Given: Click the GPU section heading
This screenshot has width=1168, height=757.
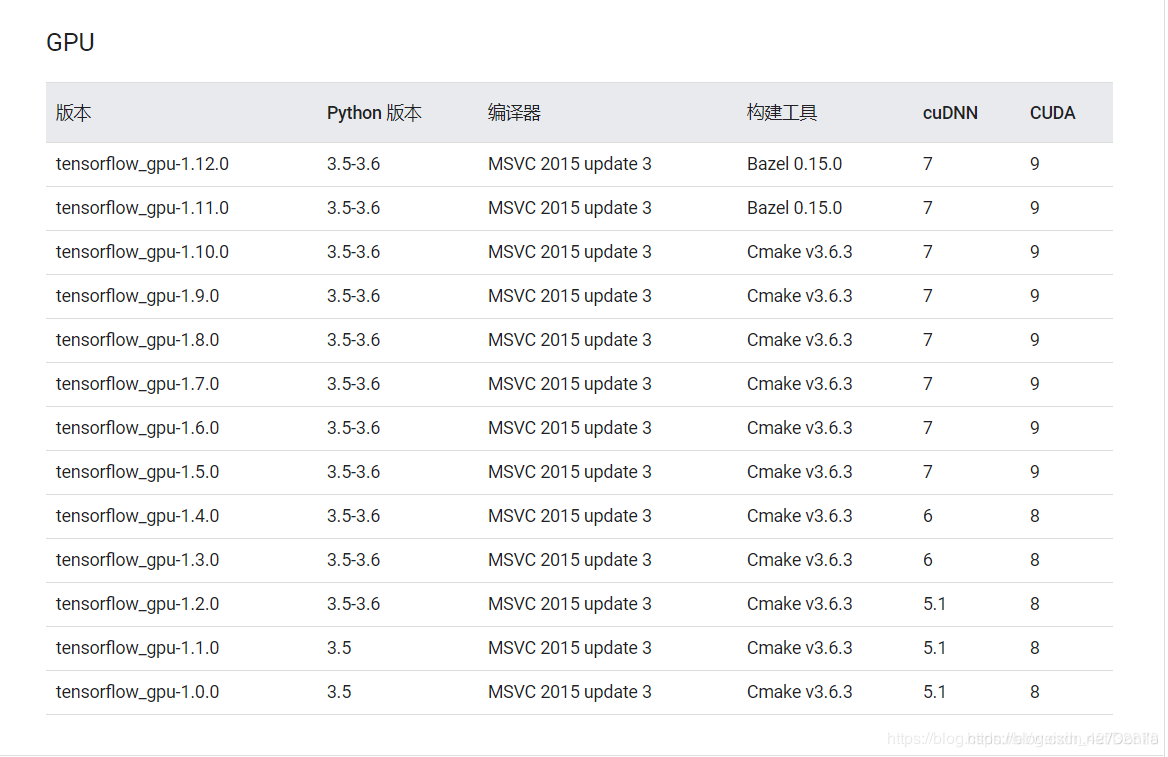Looking at the screenshot, I should point(70,42).
